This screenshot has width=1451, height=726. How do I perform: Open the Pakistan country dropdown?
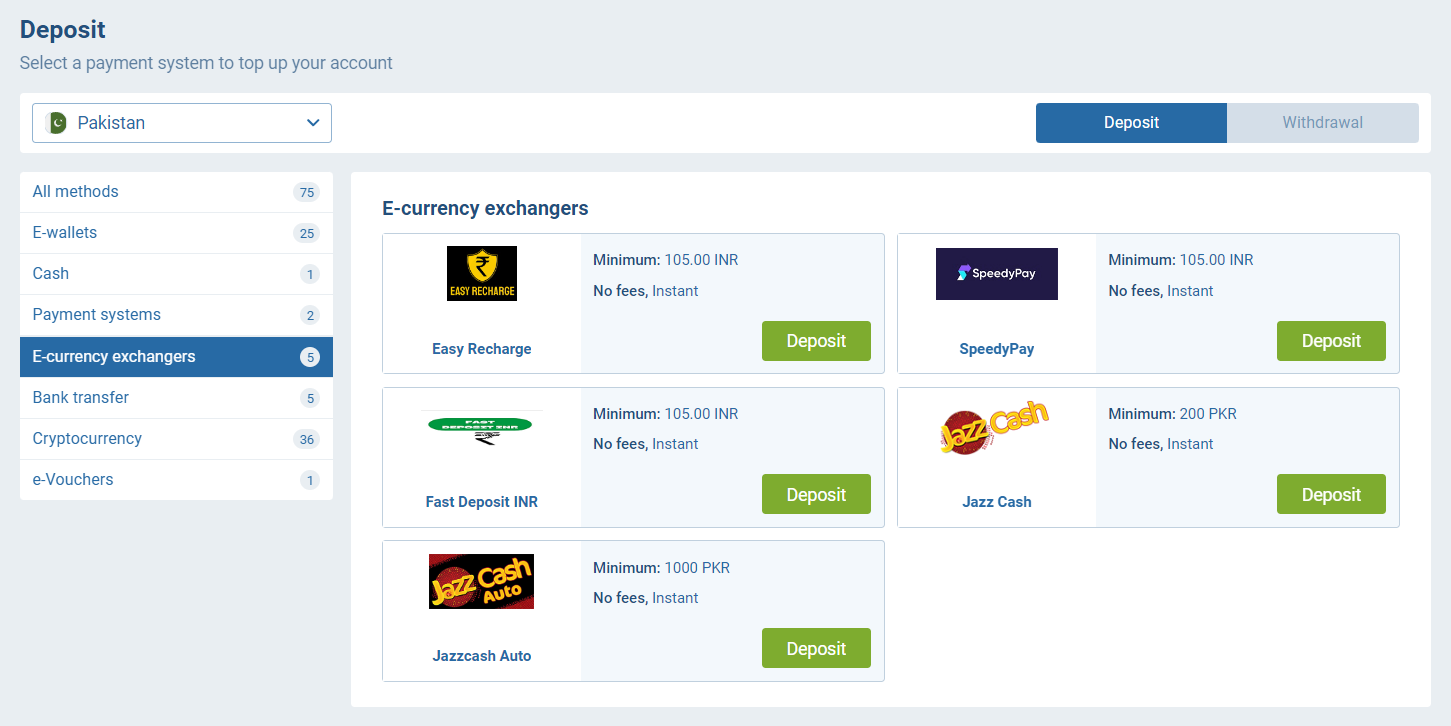click(x=182, y=123)
